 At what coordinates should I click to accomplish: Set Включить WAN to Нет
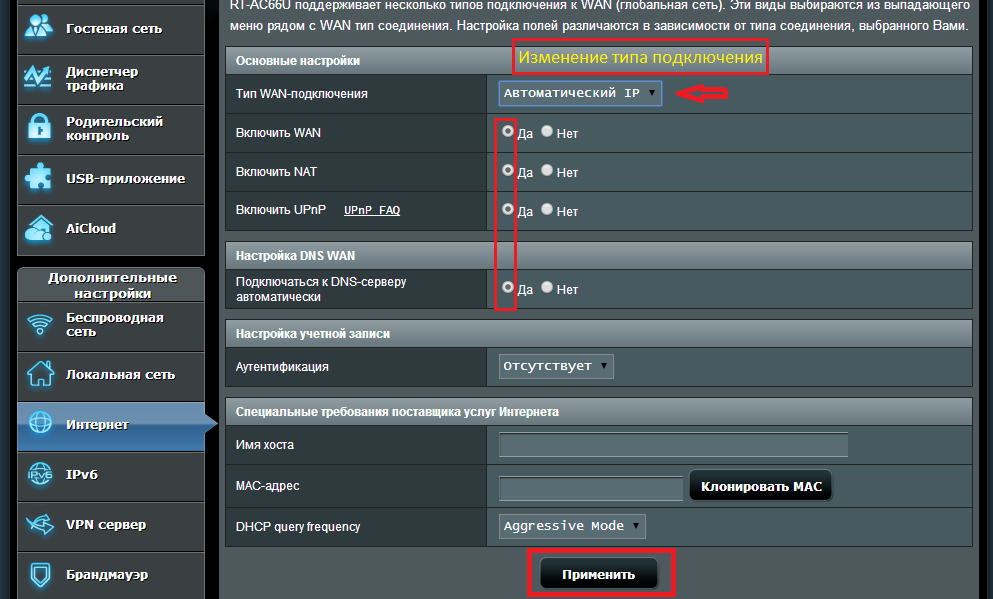tap(547, 132)
